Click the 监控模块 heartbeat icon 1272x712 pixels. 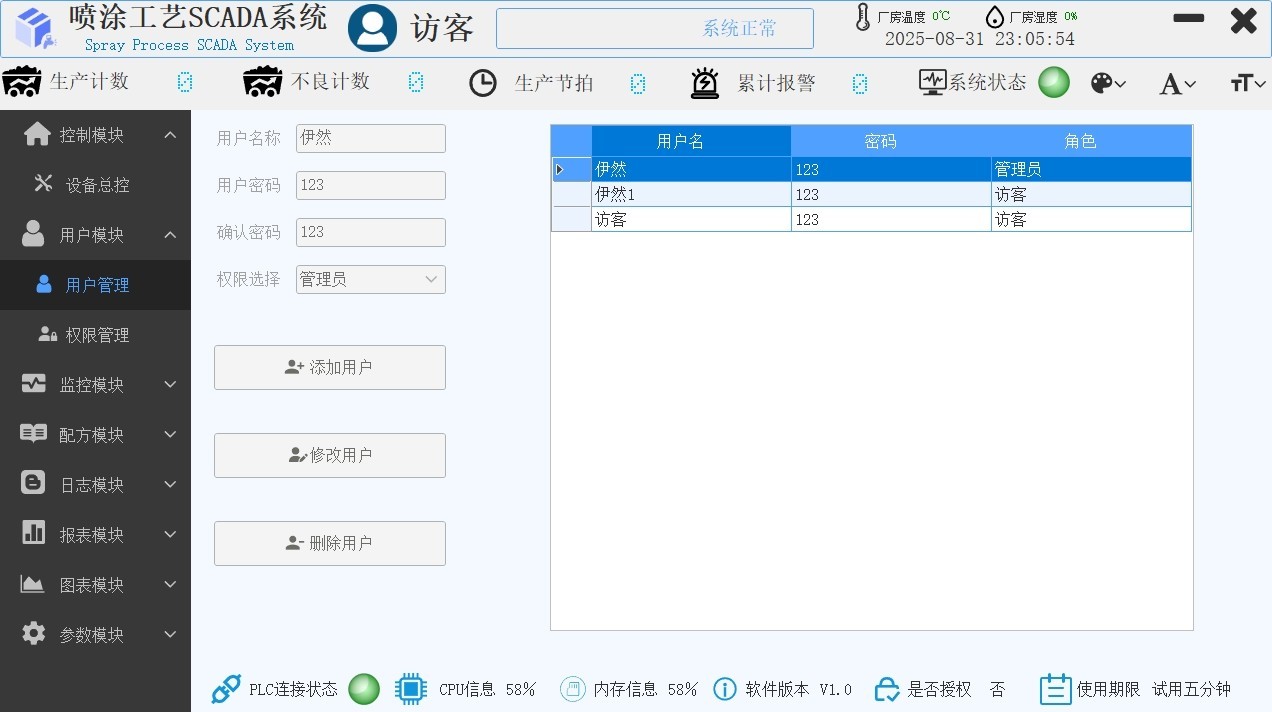(x=34, y=383)
